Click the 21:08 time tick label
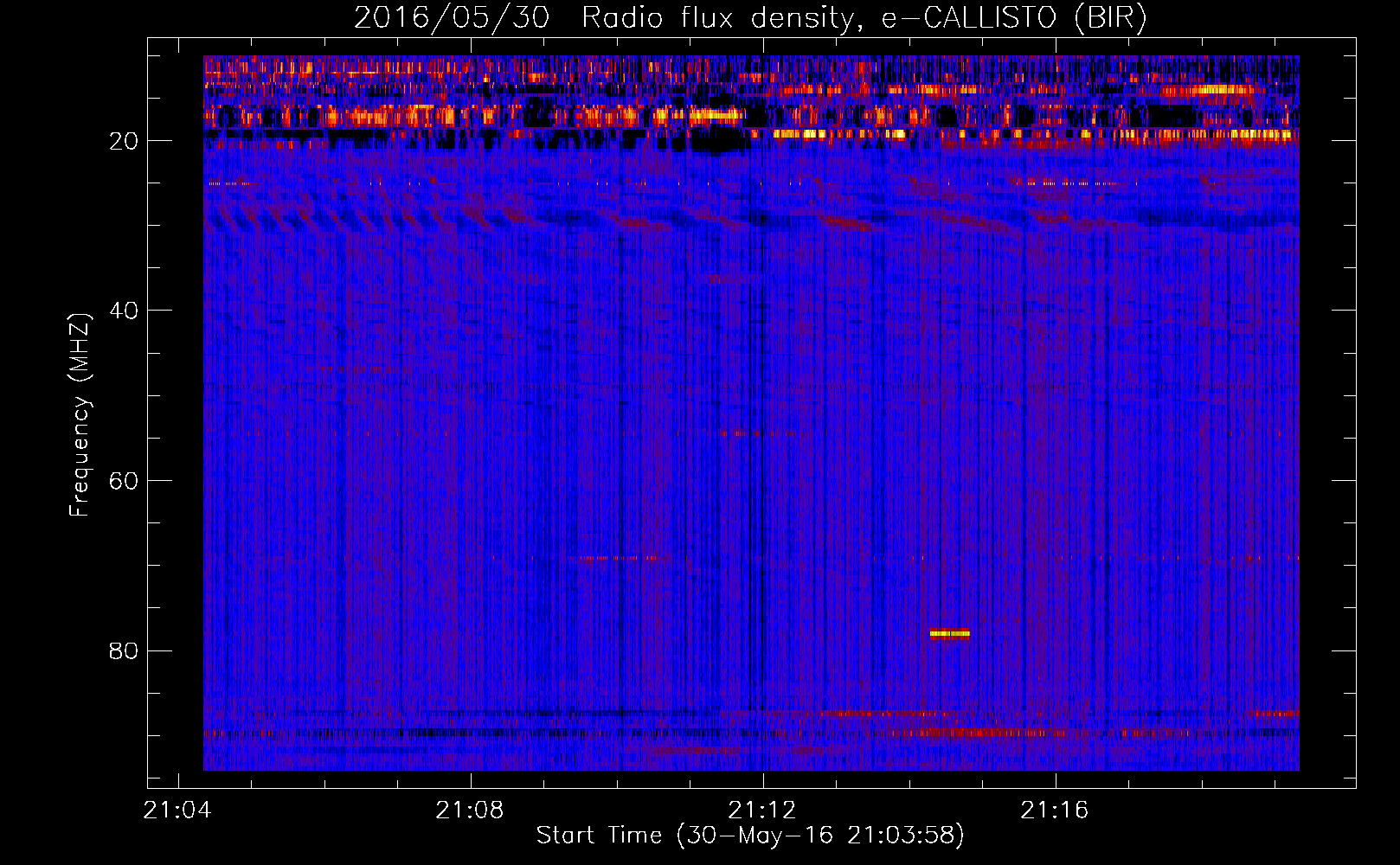The height and width of the screenshot is (865, 1400). pyautogui.click(x=470, y=811)
